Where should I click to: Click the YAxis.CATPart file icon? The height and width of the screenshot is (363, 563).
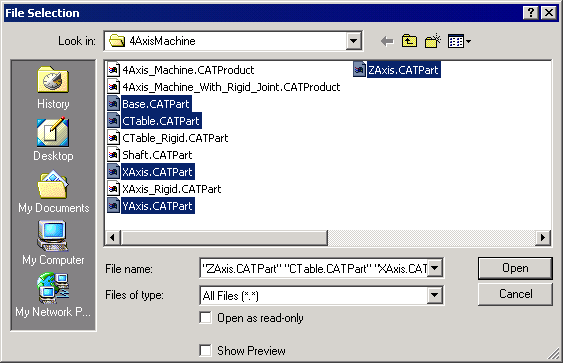coord(113,206)
